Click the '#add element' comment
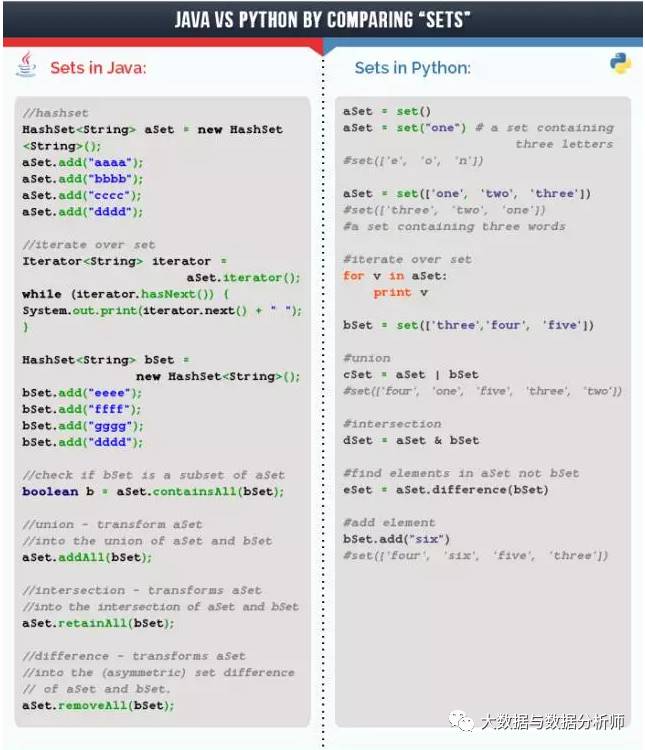The image size is (645, 750). [389, 523]
